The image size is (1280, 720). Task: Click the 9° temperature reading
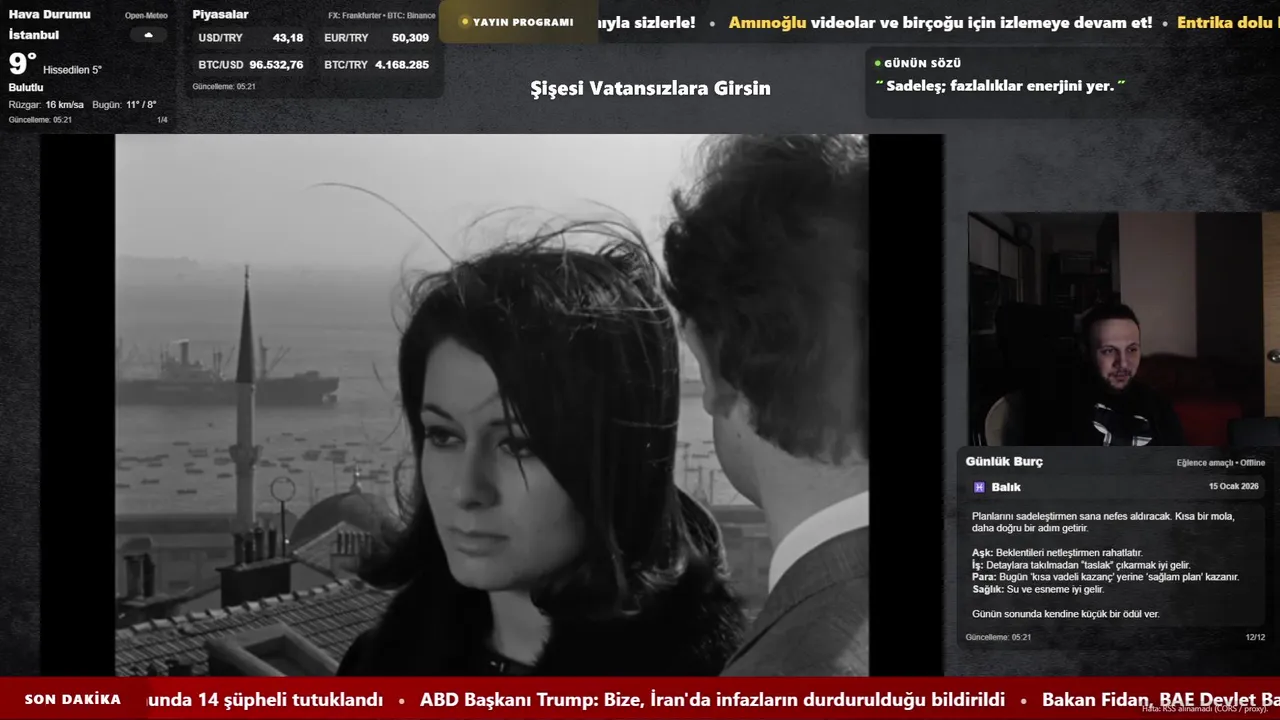23,64
